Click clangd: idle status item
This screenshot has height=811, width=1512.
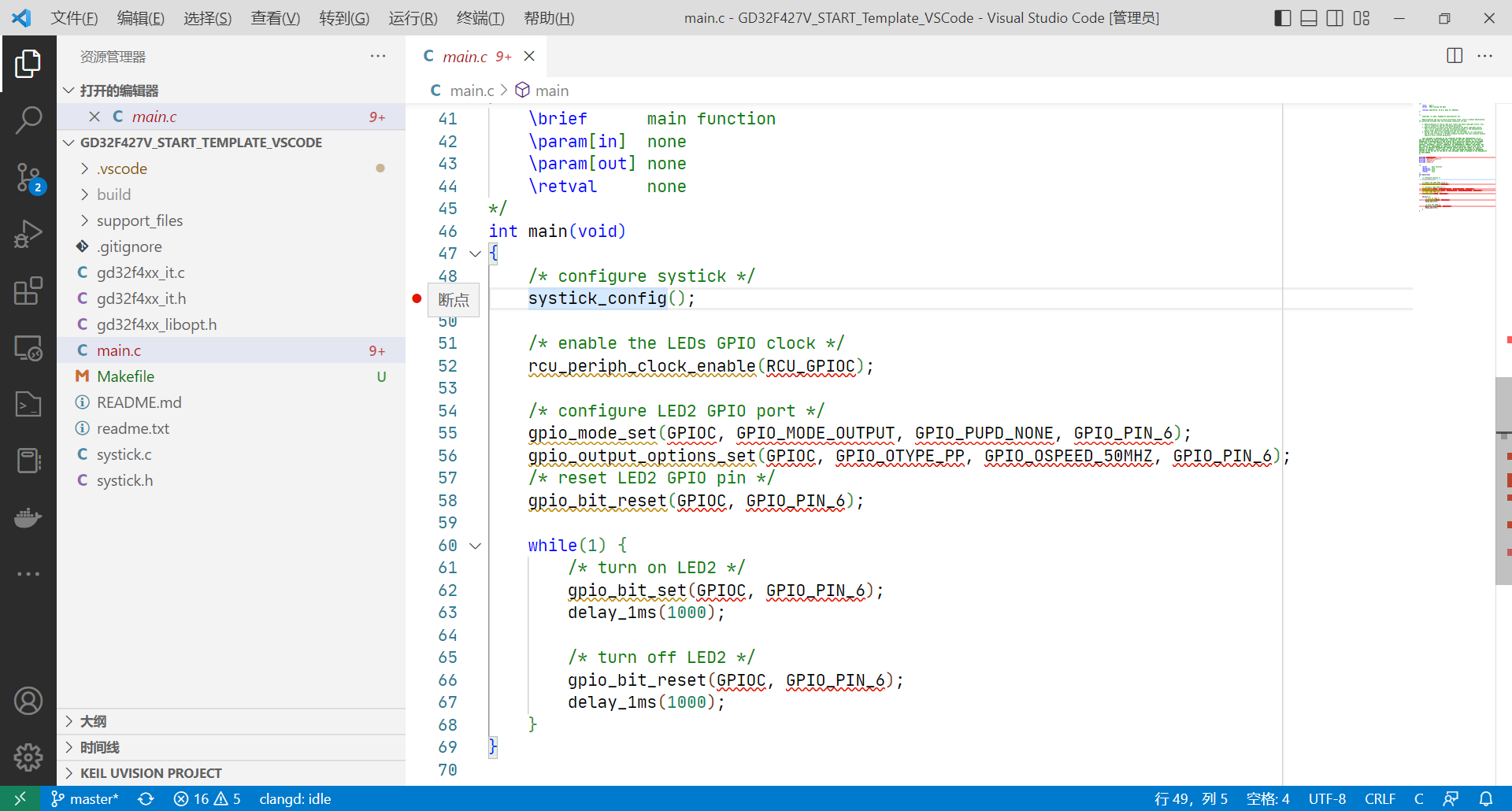click(x=295, y=798)
